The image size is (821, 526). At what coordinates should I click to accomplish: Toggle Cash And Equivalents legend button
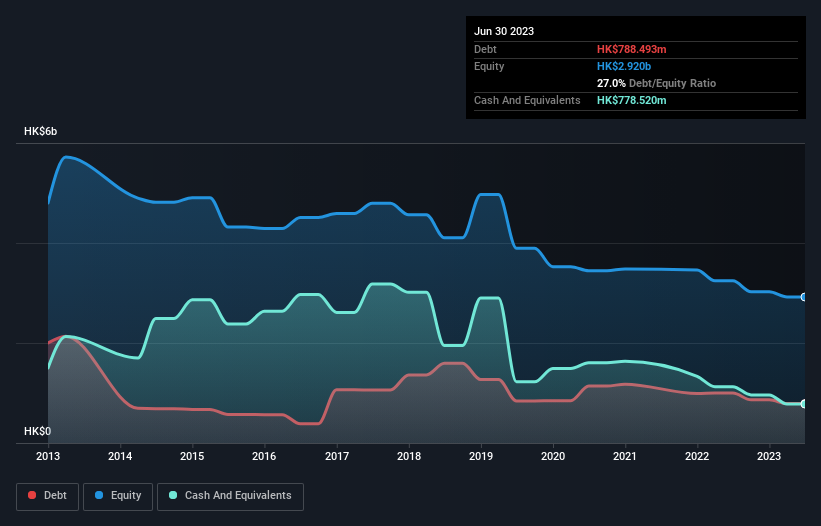[x=230, y=496]
